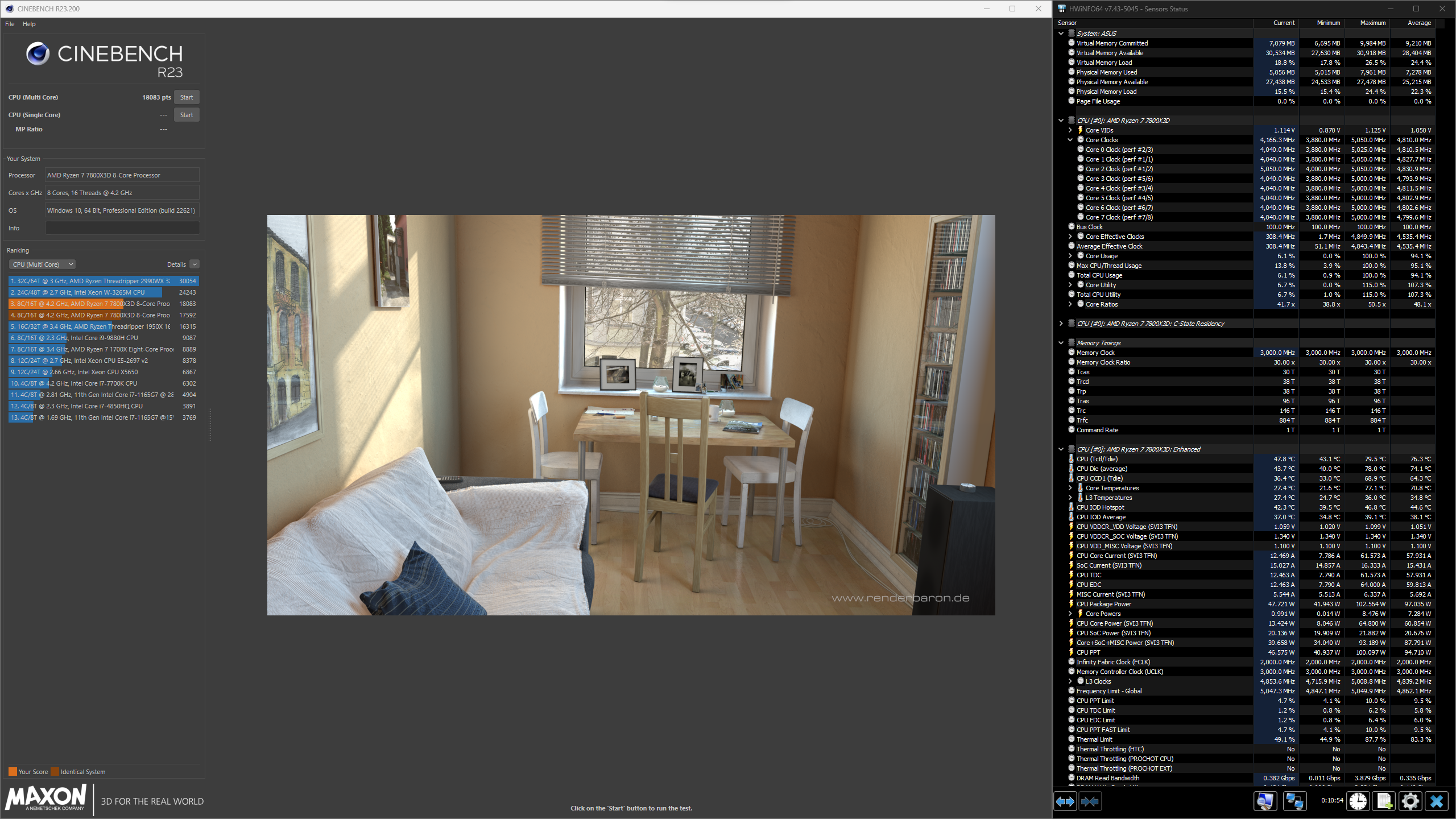Image resolution: width=1456 pixels, height=819 pixels.
Task: Expand the L3 Clocks row
Action: [x=1070, y=681]
